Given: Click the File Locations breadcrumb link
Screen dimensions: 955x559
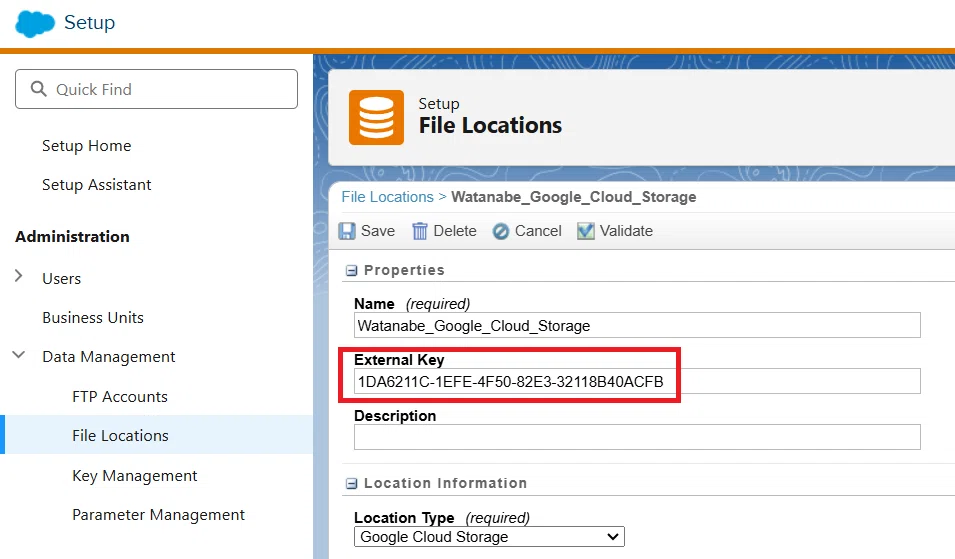Looking at the screenshot, I should click(387, 197).
